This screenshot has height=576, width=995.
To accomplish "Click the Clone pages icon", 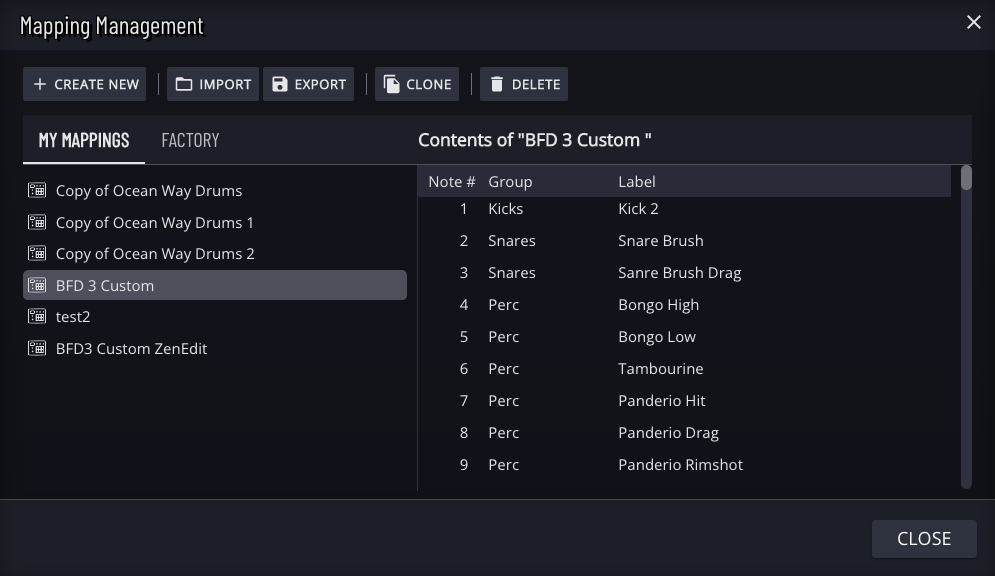I will point(392,84).
